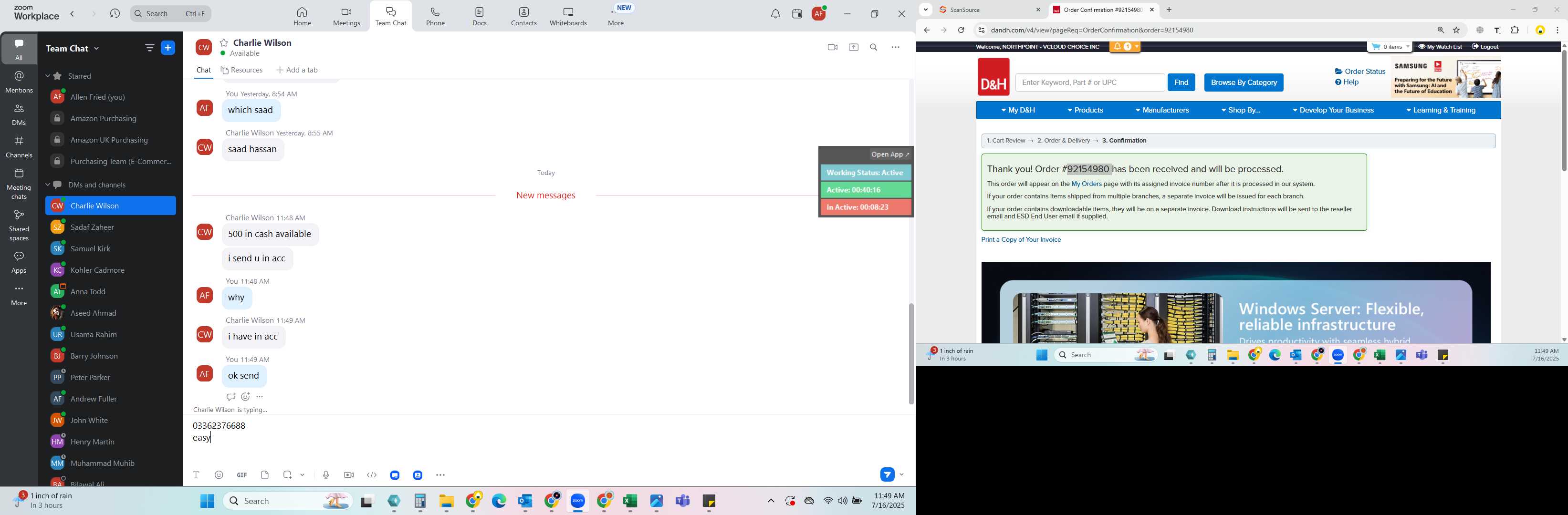Open the Zoom calendar icon
The height and width of the screenshot is (515, 1568).
[x=797, y=14]
